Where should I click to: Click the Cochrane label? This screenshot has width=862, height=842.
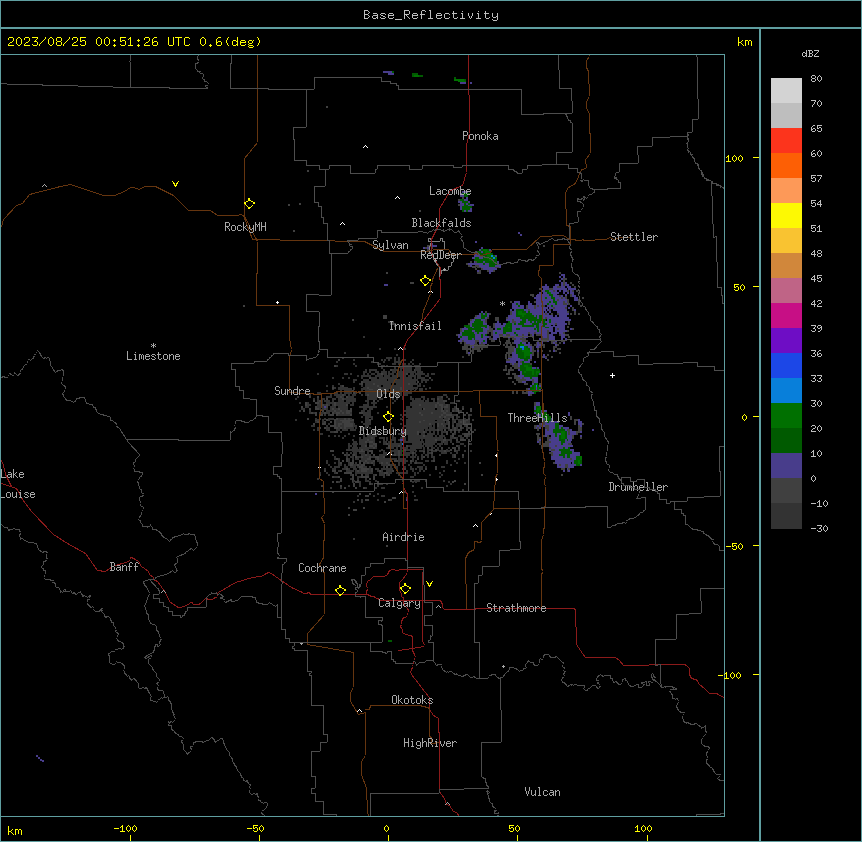[322, 568]
